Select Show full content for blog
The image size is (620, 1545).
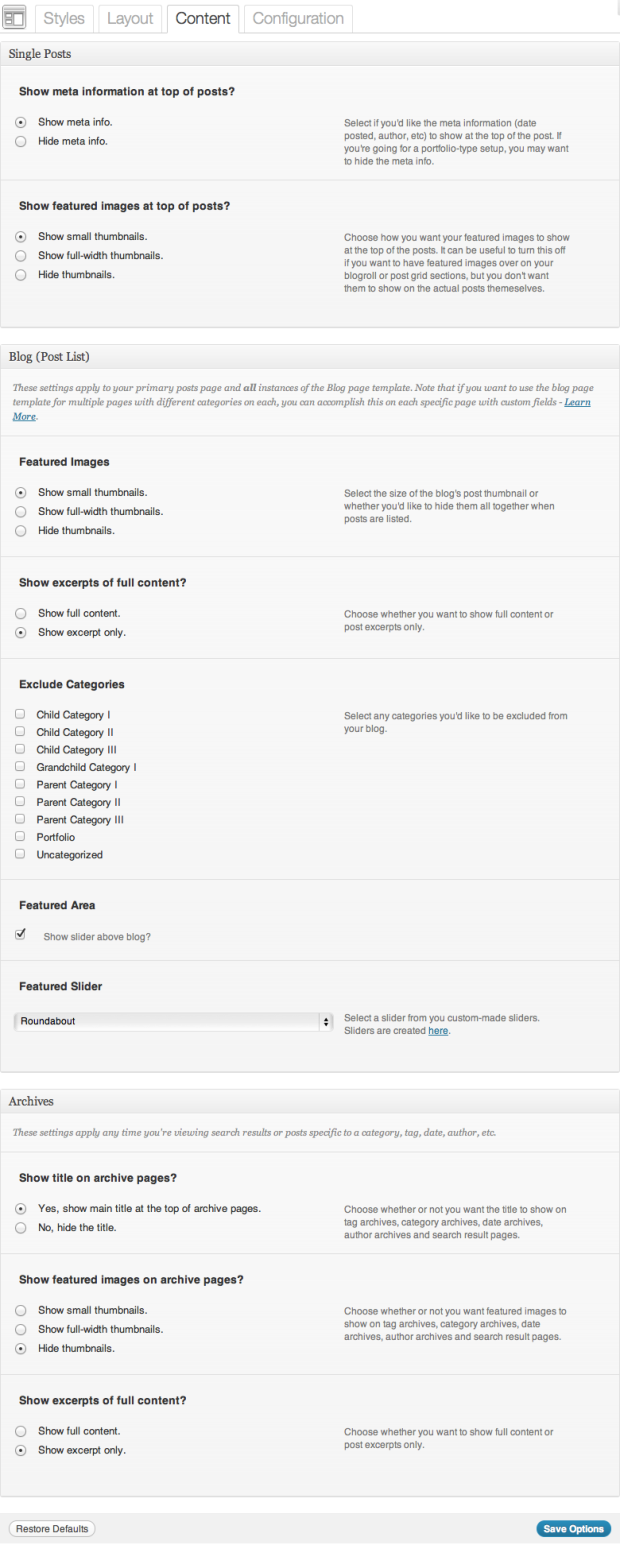[x=21, y=613]
